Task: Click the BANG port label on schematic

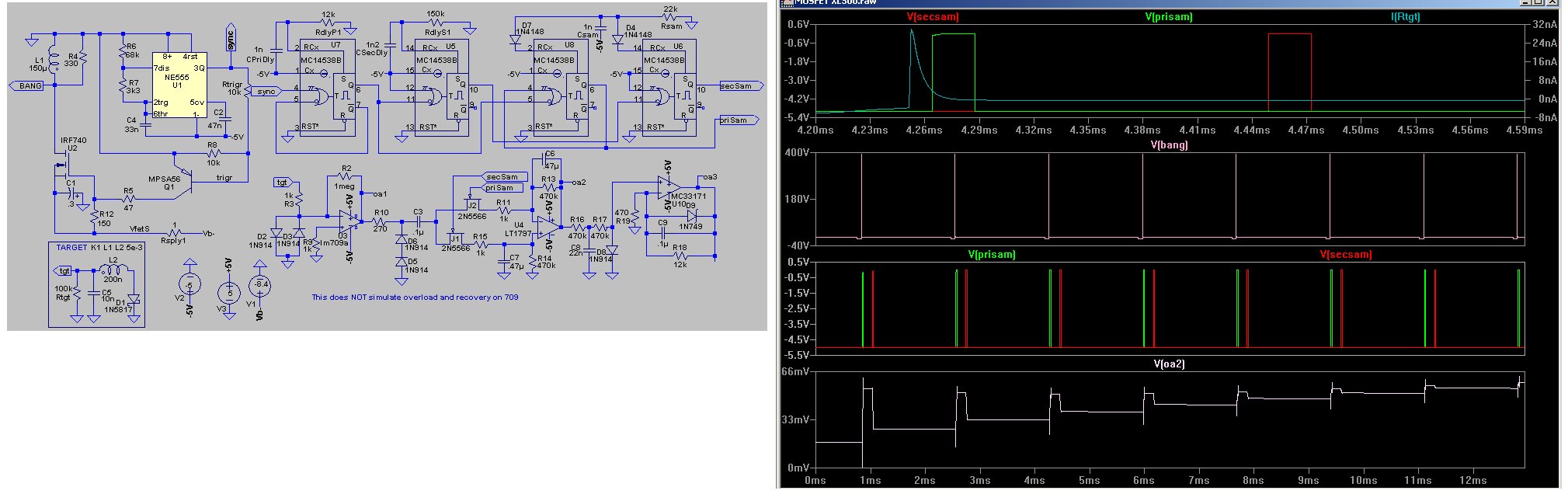Action: [30, 86]
